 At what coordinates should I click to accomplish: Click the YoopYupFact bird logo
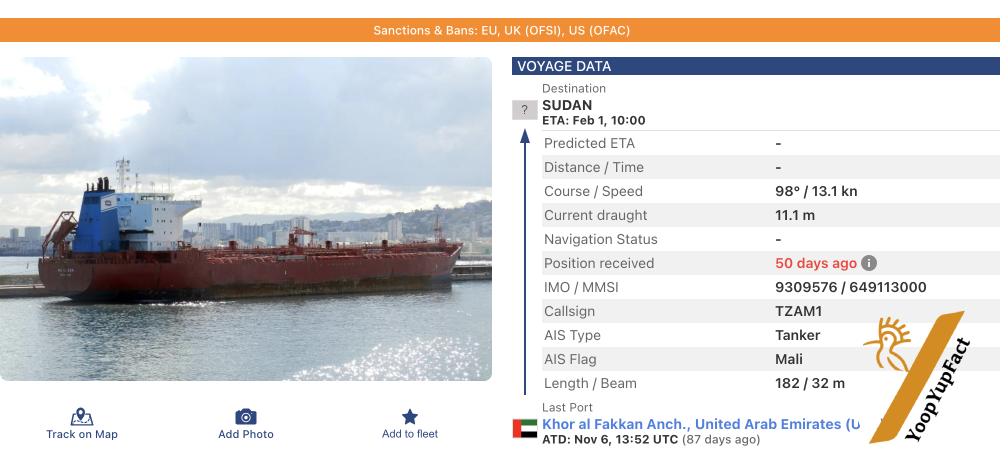tap(885, 347)
